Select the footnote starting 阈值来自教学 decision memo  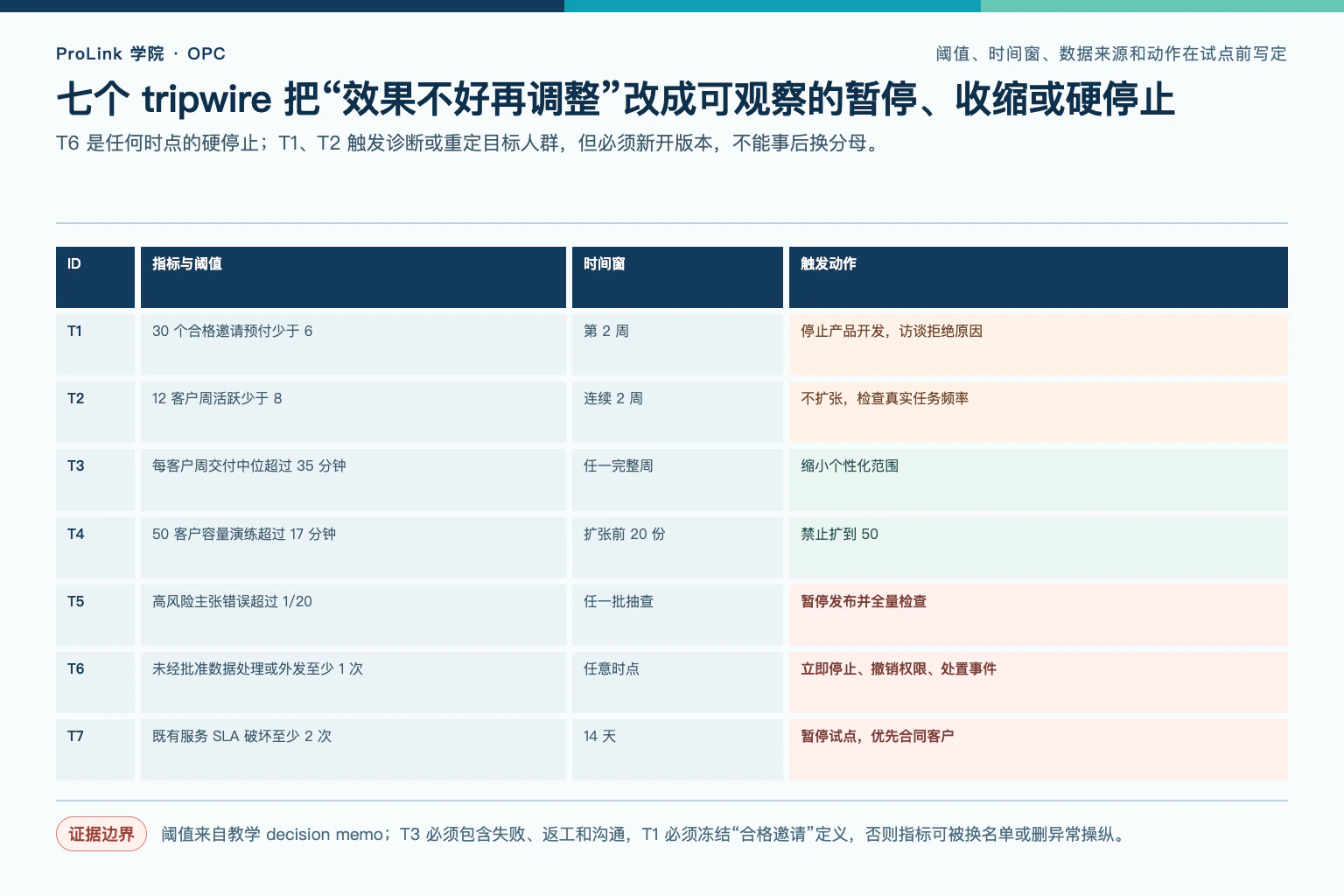point(644,834)
